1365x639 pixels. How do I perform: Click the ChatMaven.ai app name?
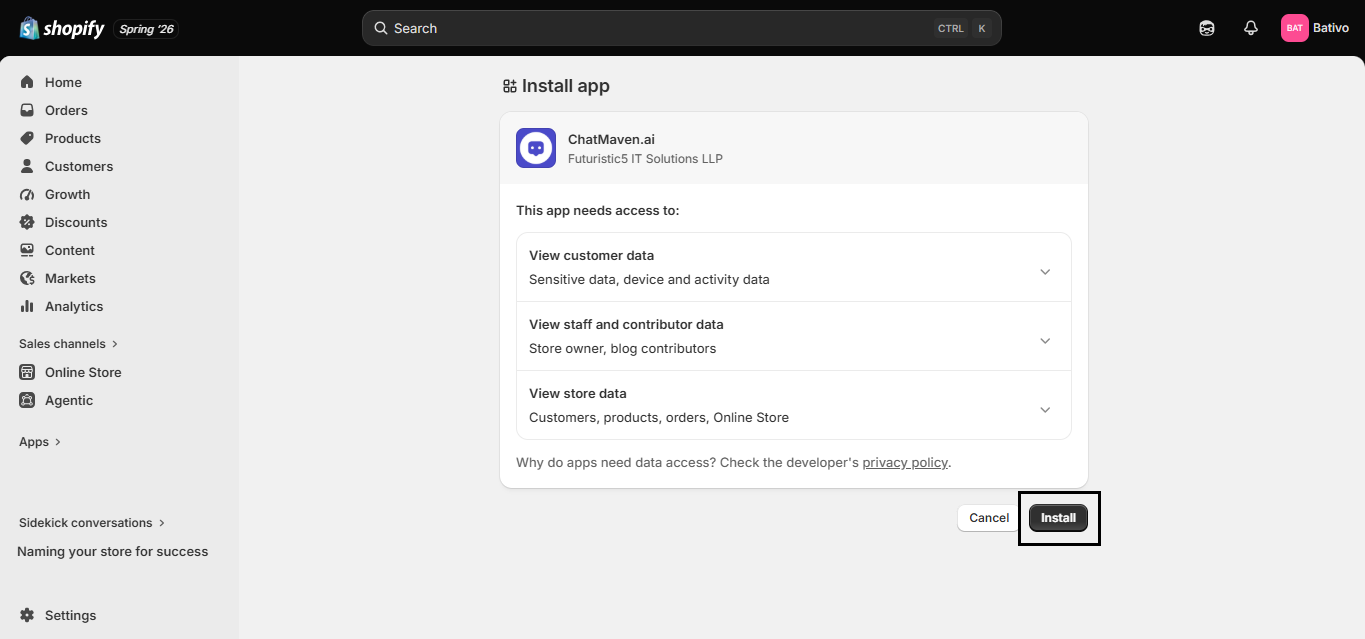tap(611, 140)
